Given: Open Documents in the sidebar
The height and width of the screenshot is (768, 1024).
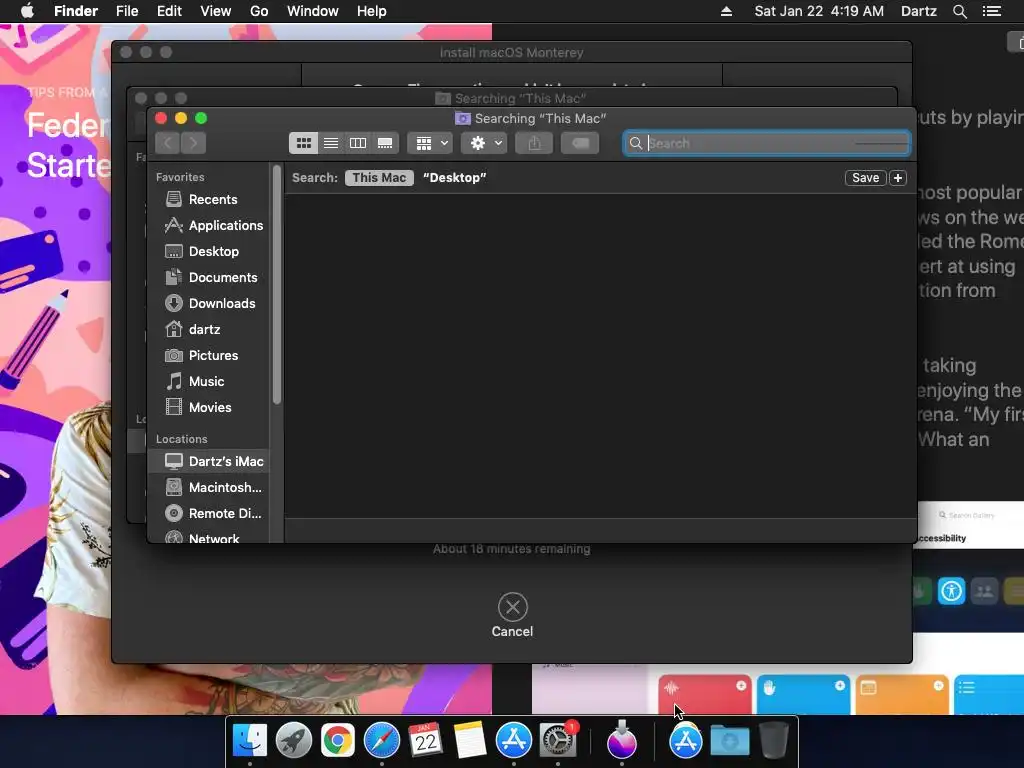Looking at the screenshot, I should pos(209,278).
